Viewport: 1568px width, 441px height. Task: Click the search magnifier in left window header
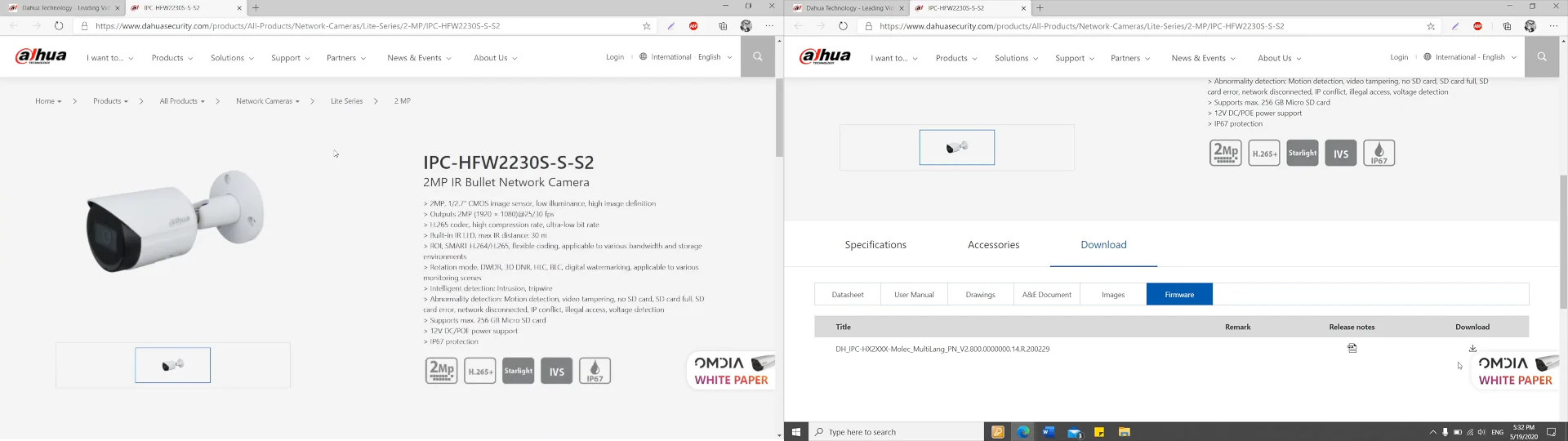(758, 57)
